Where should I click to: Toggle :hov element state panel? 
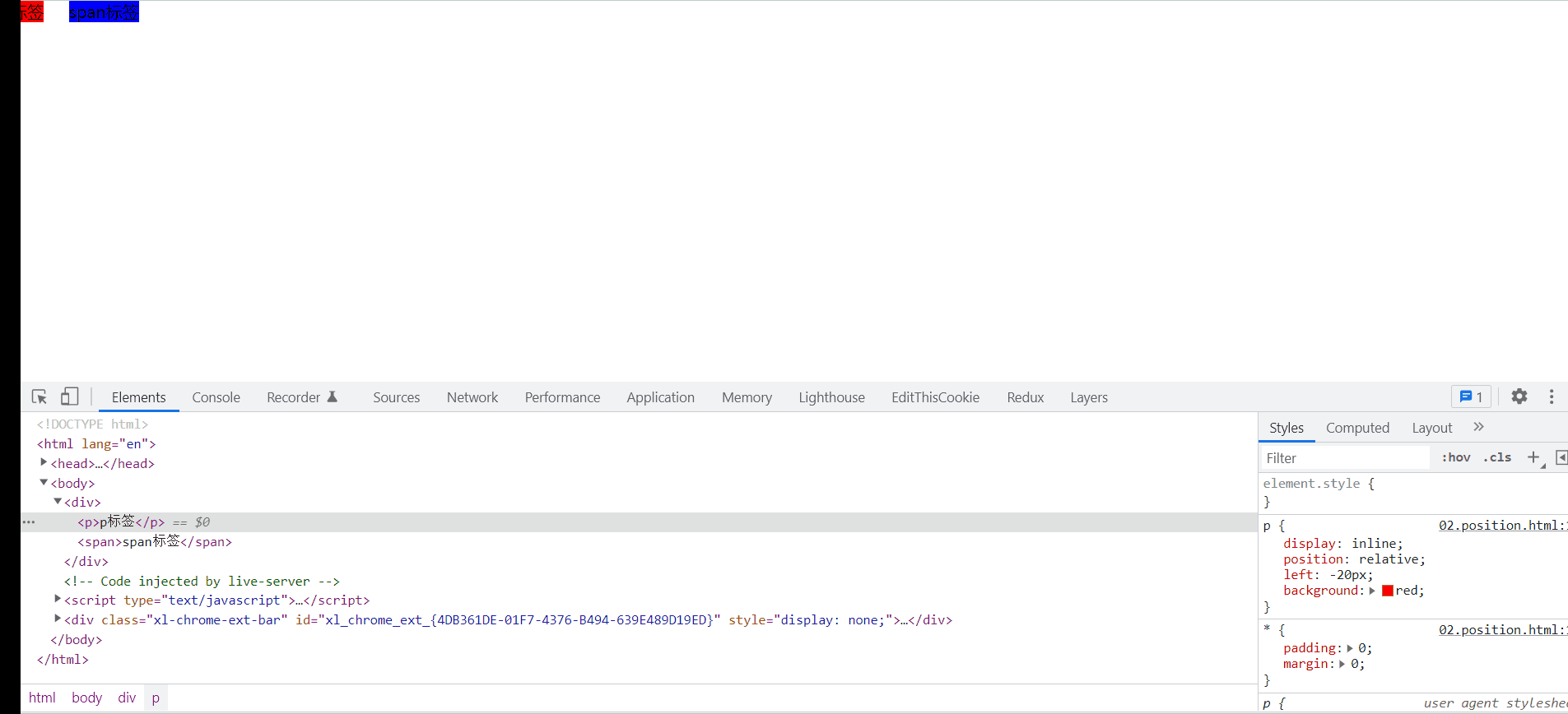coord(1456,457)
